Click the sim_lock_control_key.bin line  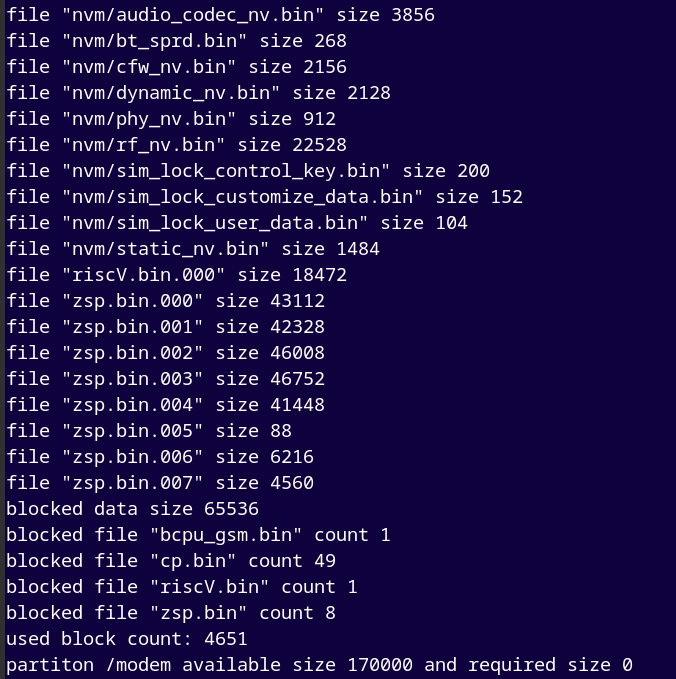point(248,171)
